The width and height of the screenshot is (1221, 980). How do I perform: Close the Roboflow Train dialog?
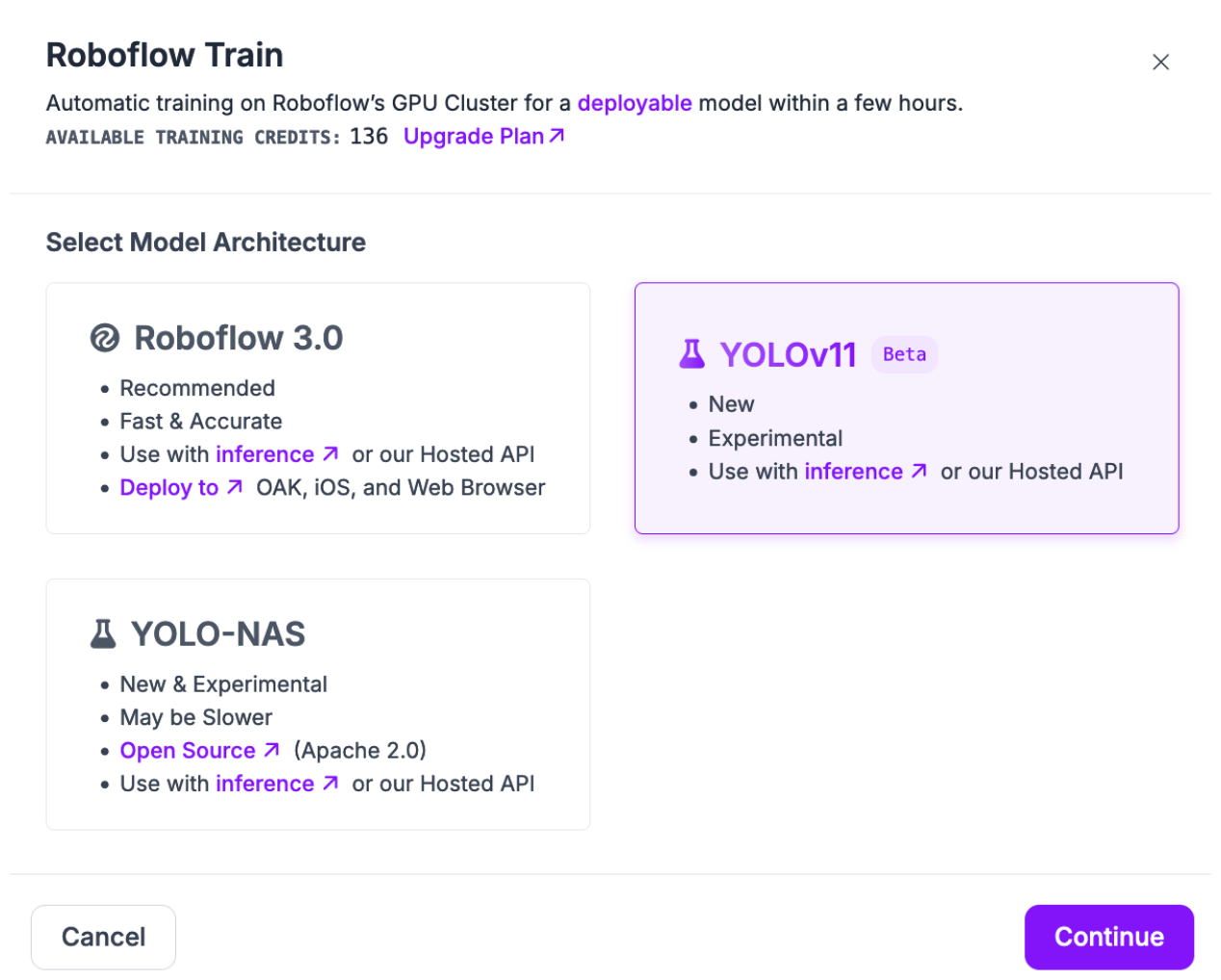click(1160, 63)
